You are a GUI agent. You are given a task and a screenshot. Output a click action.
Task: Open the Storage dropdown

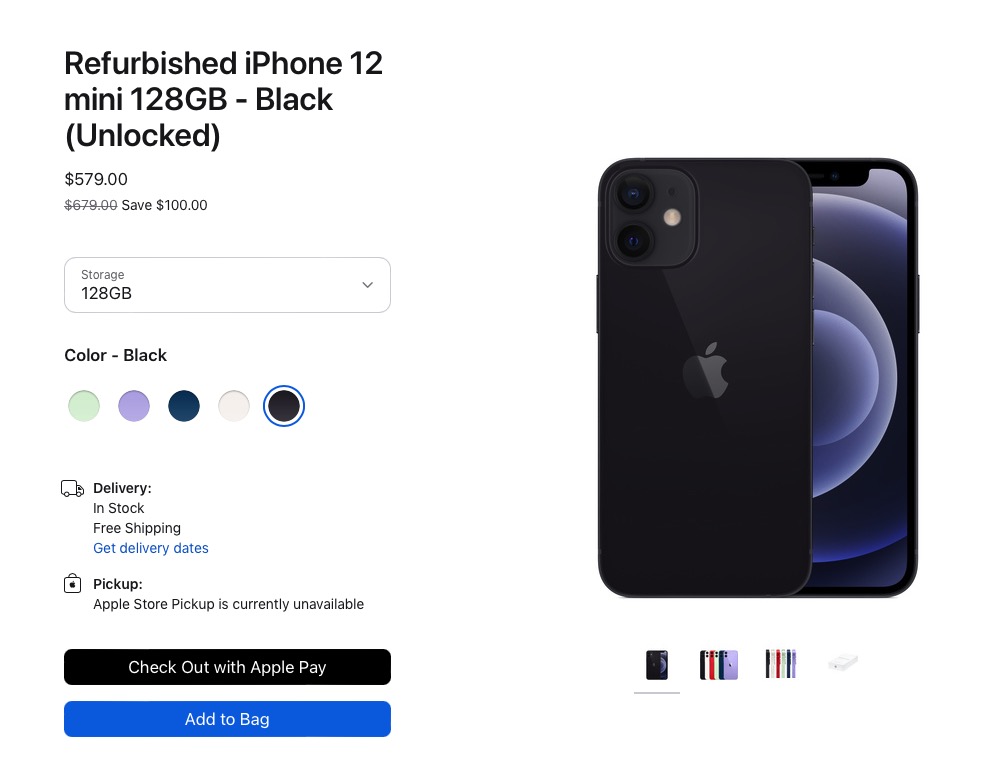click(x=227, y=285)
